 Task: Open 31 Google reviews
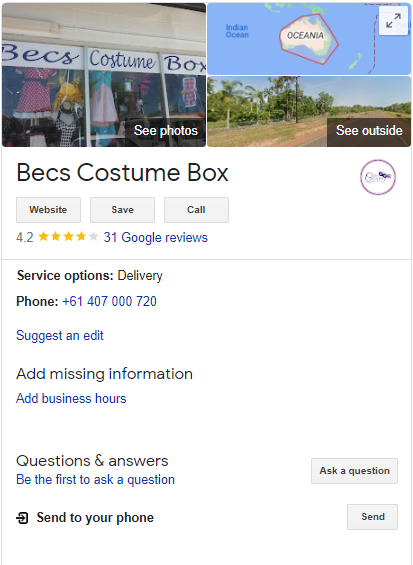click(x=156, y=237)
